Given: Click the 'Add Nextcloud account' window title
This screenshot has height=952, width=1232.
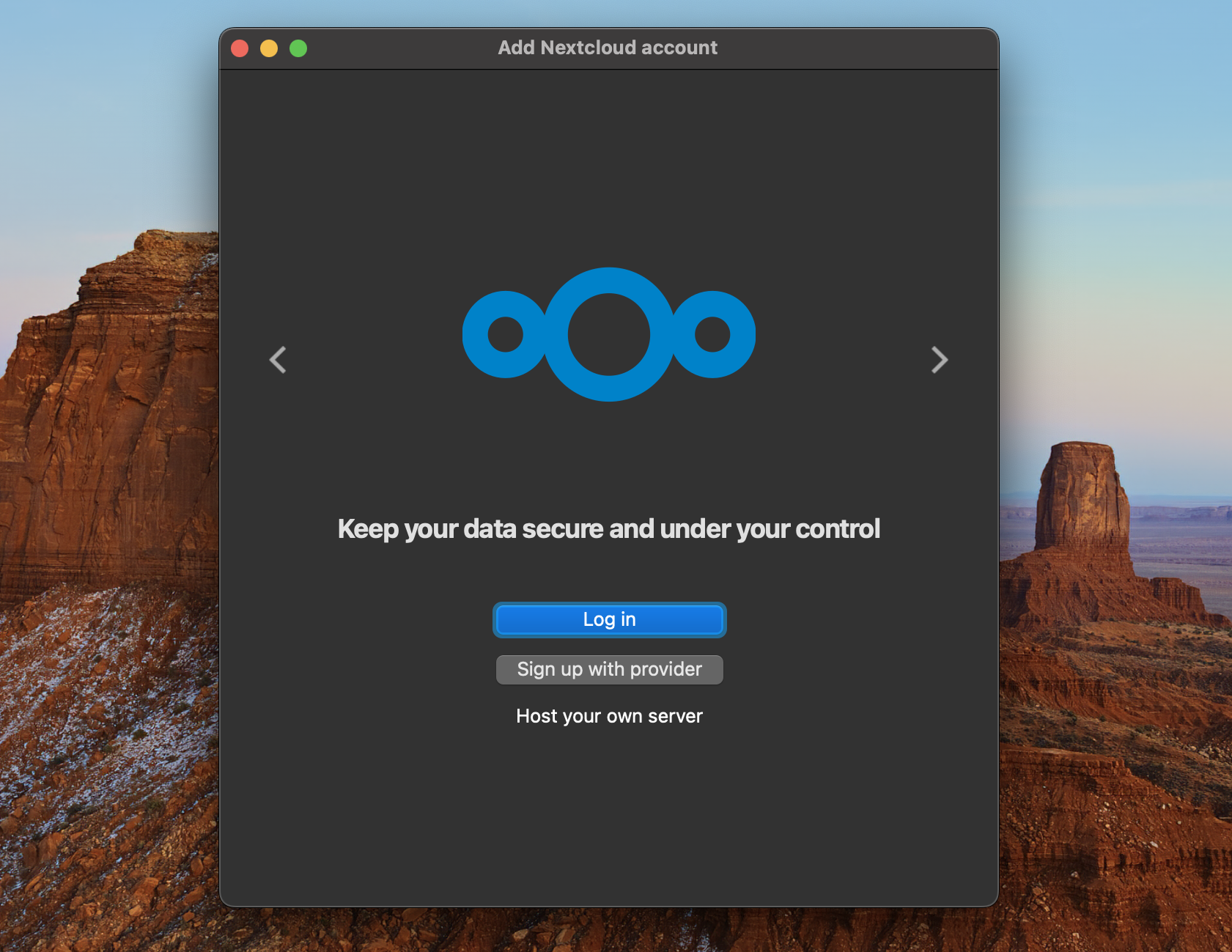Looking at the screenshot, I should pyautogui.click(x=608, y=48).
